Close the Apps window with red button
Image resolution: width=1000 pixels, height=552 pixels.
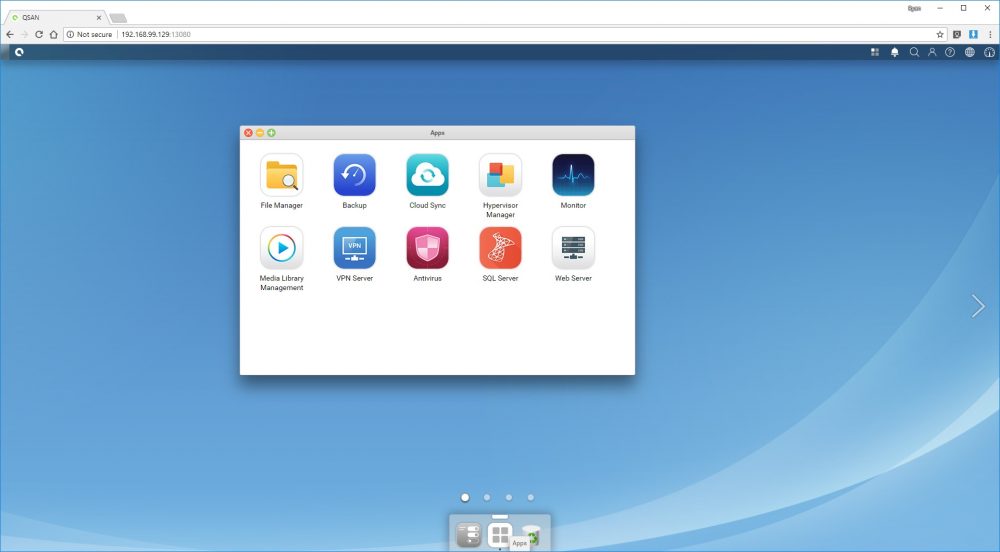(248, 133)
